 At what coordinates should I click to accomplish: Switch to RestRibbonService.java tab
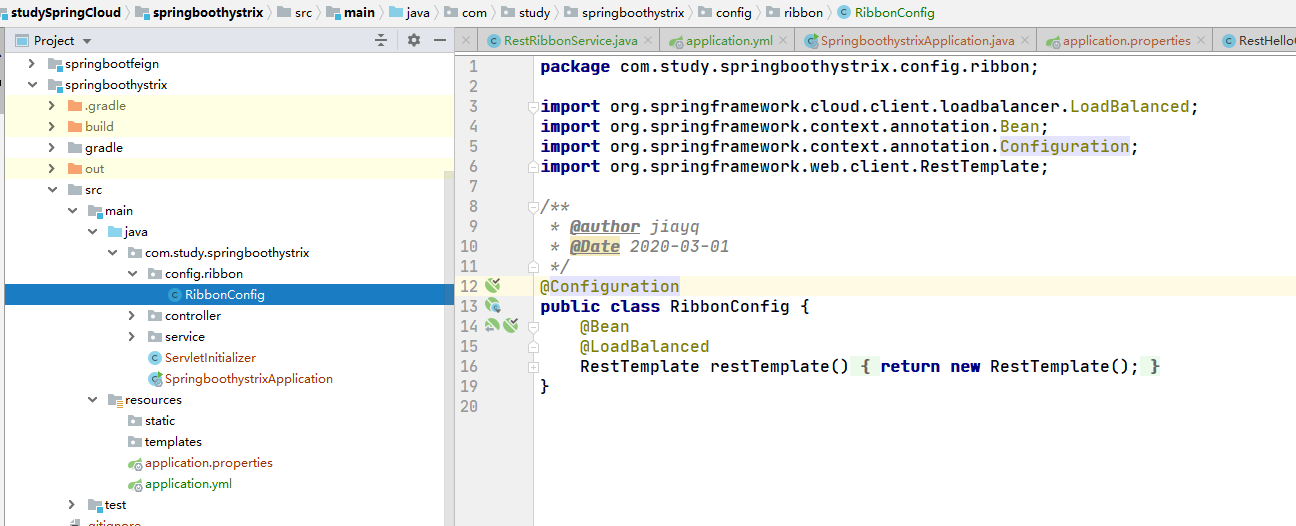click(x=570, y=41)
